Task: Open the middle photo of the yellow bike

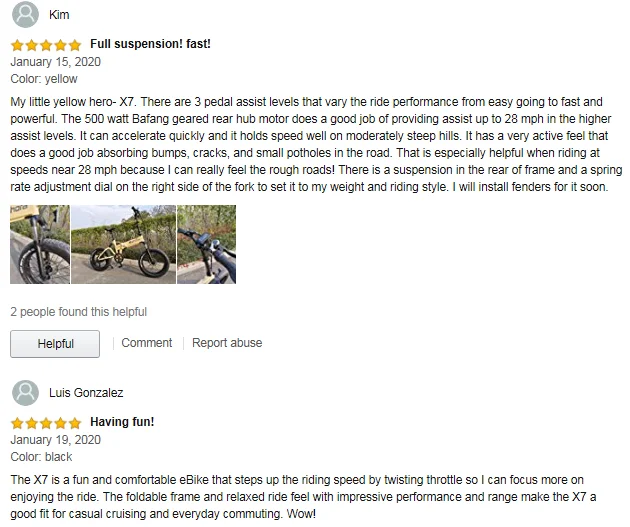Action: click(123, 245)
